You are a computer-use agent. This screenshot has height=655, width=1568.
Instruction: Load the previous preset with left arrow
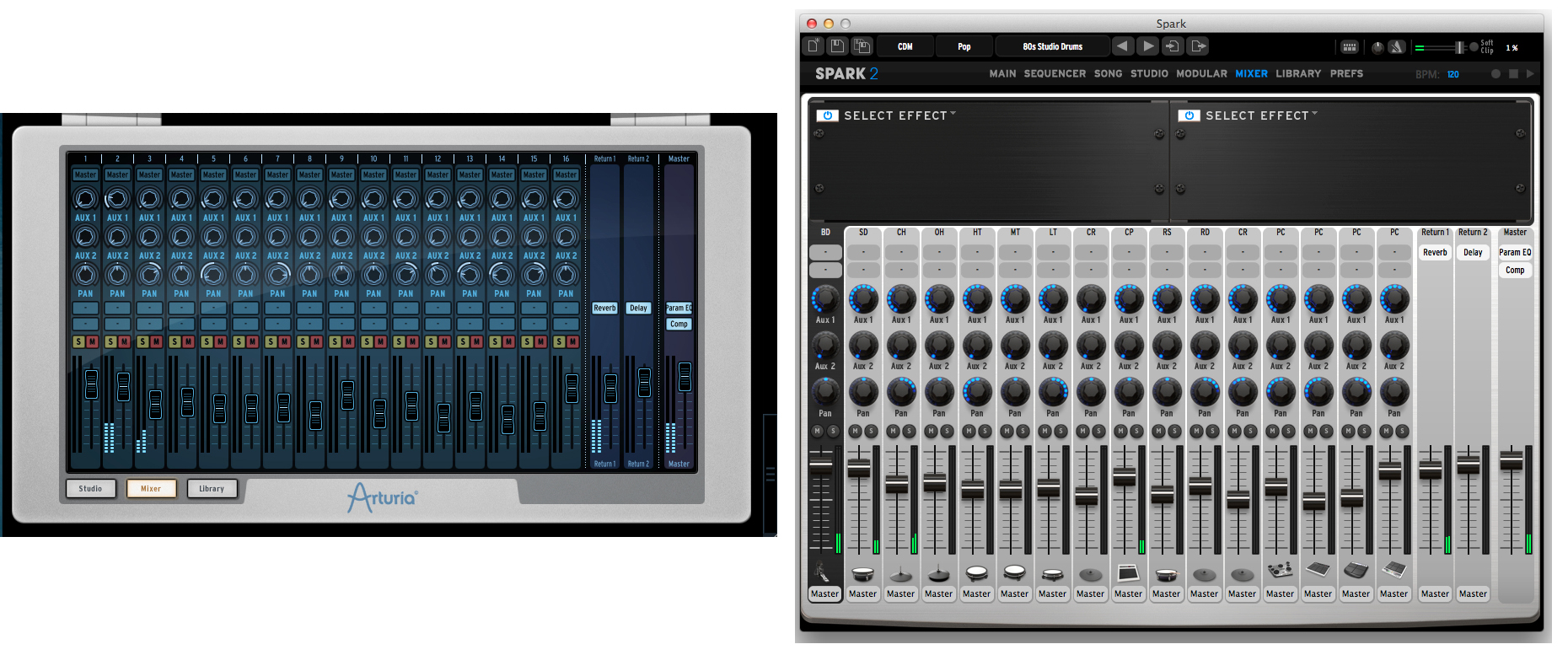[1123, 46]
